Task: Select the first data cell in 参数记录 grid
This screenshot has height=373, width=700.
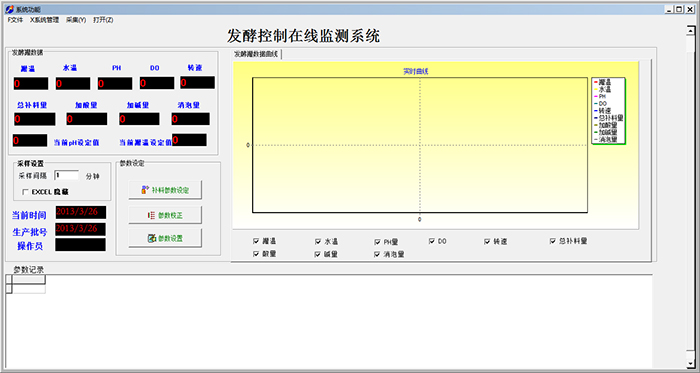Action: pos(29,289)
